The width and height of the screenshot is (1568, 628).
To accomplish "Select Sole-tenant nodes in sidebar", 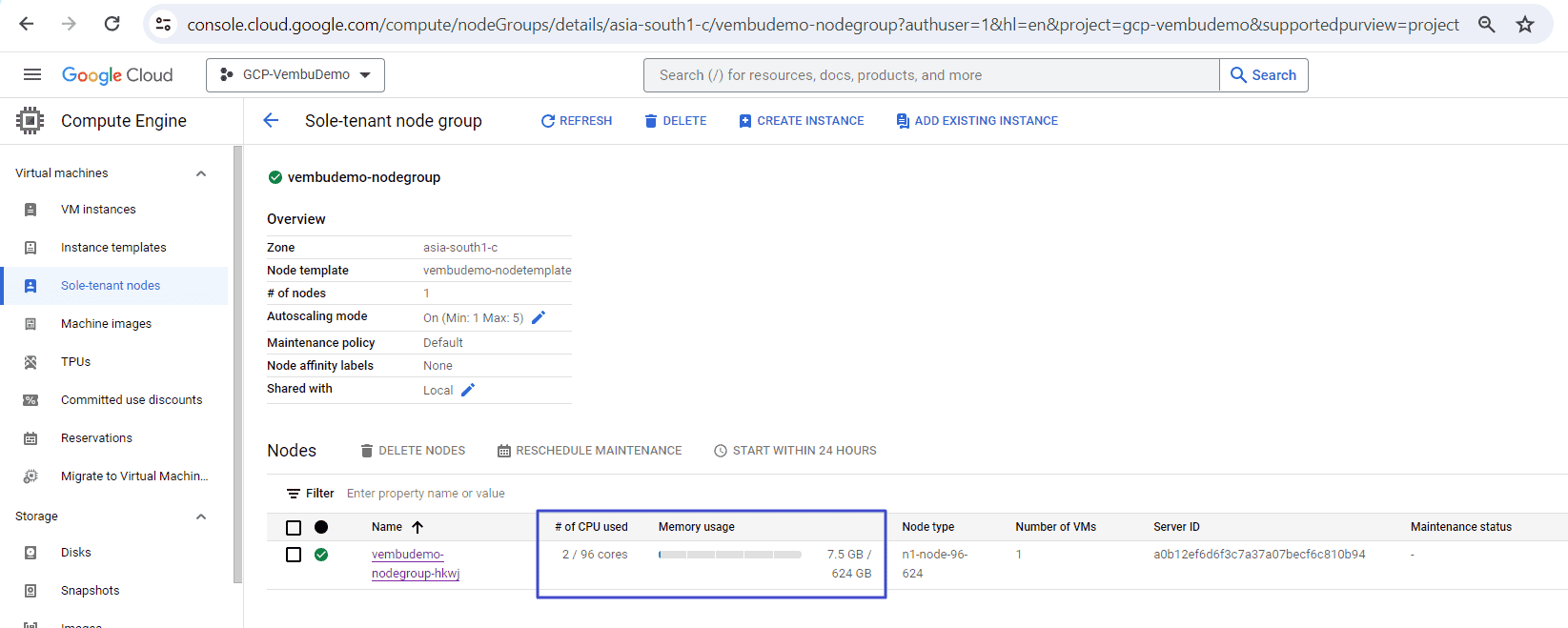I will [111, 286].
